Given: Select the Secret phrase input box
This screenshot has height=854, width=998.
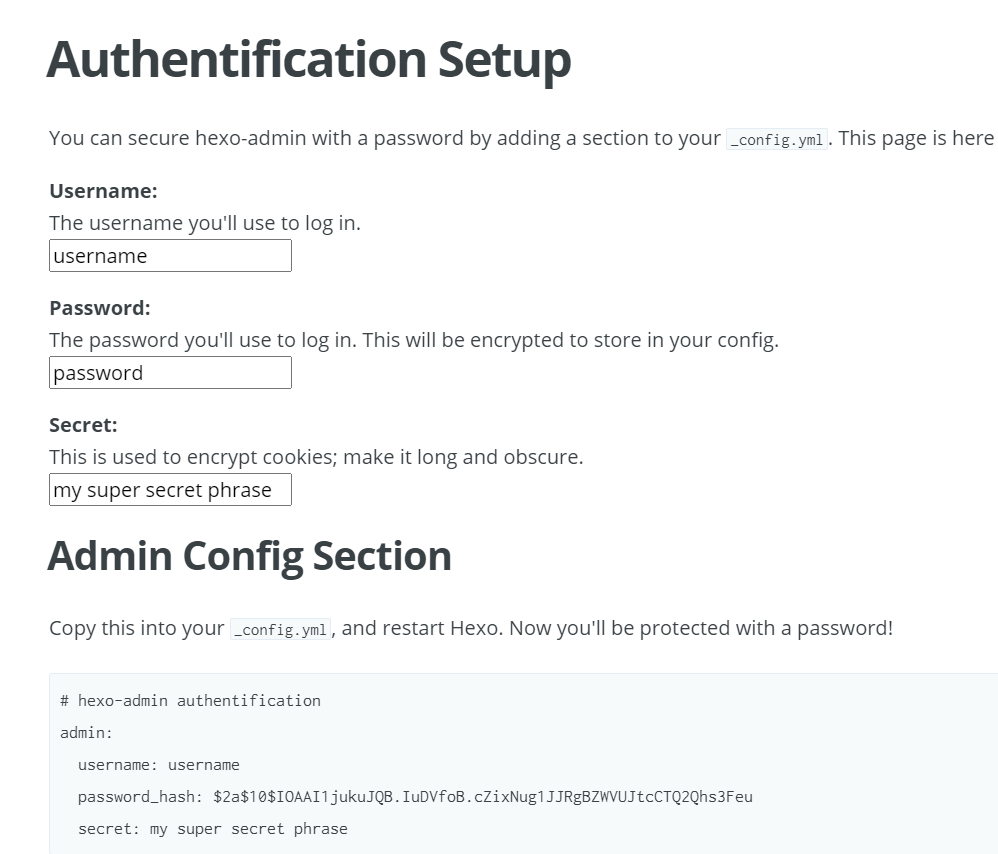Looking at the screenshot, I should click(x=170, y=490).
